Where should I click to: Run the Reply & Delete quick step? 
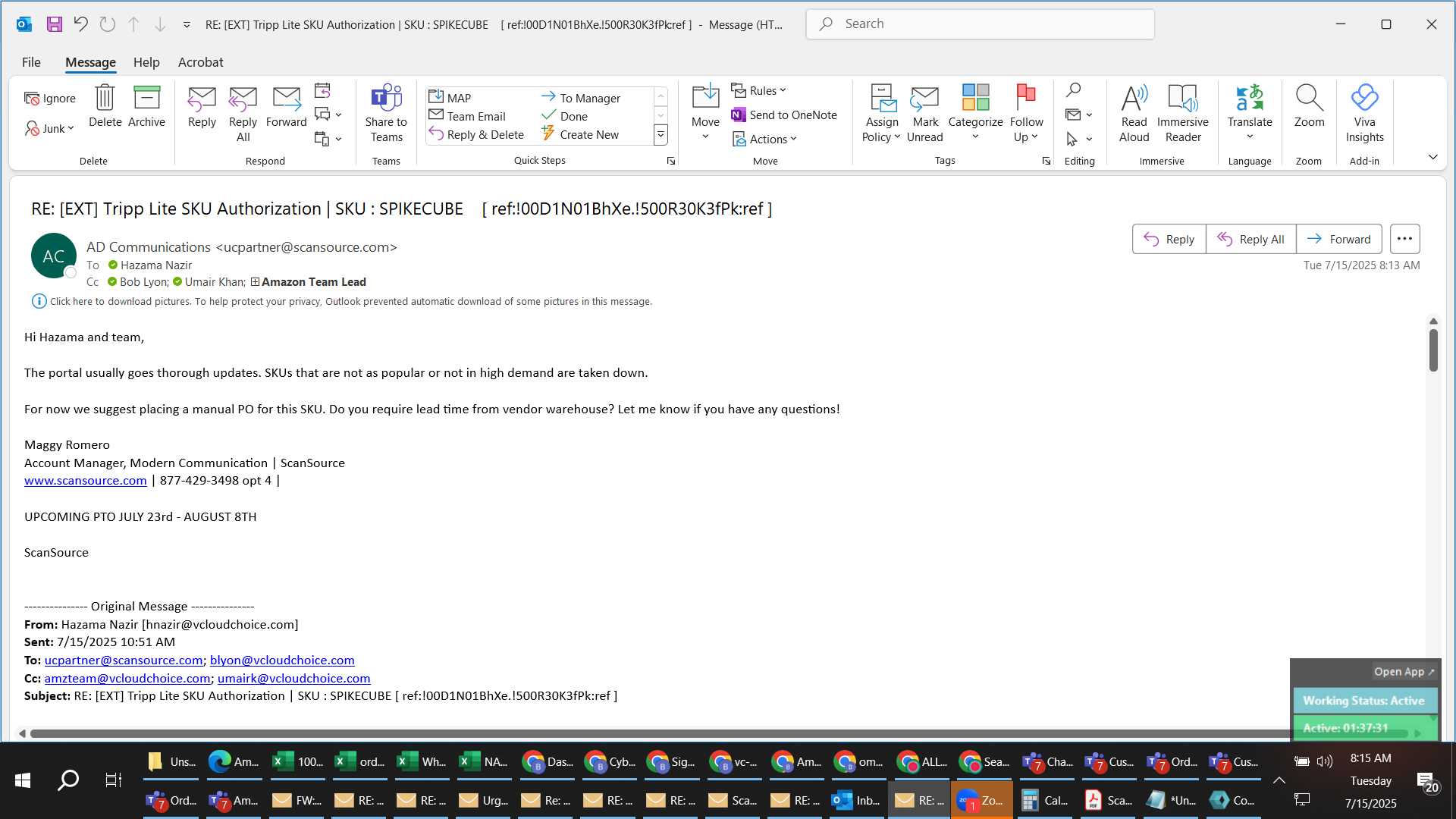[476, 134]
